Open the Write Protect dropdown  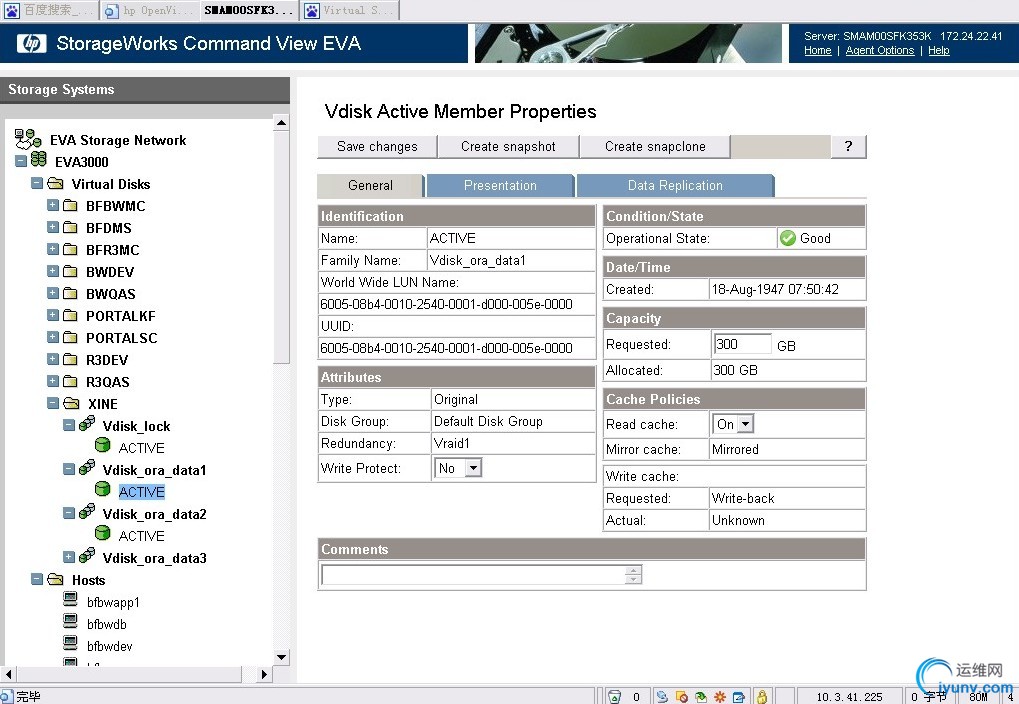pos(473,468)
